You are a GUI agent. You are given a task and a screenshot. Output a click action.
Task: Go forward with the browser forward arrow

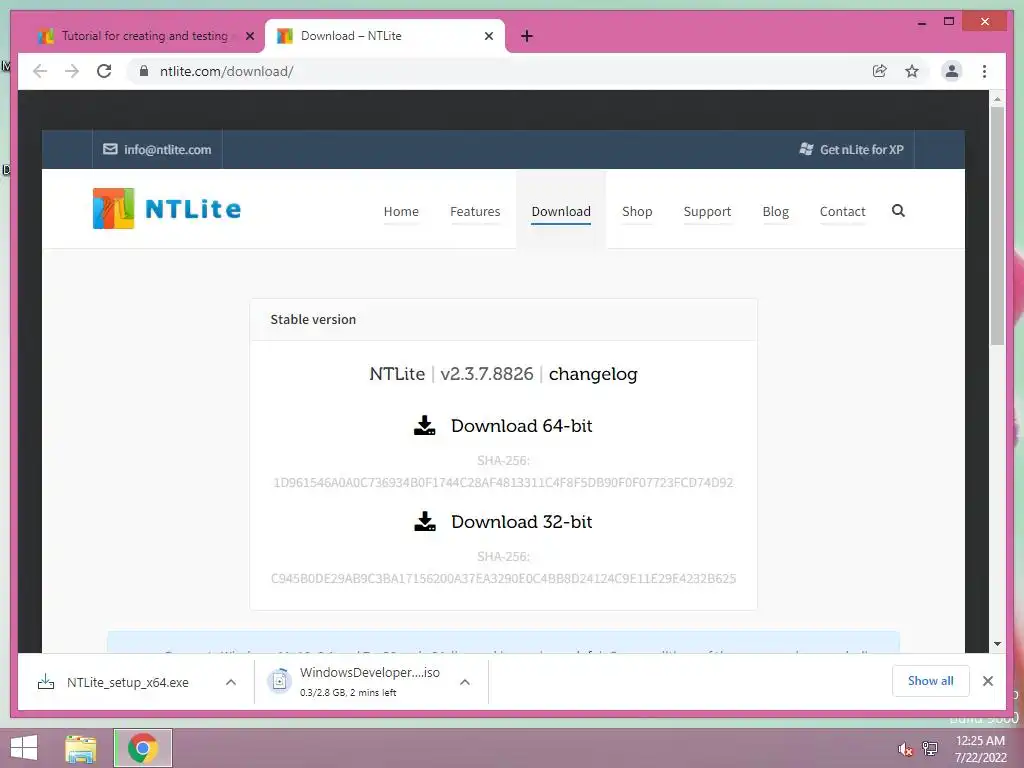point(72,71)
